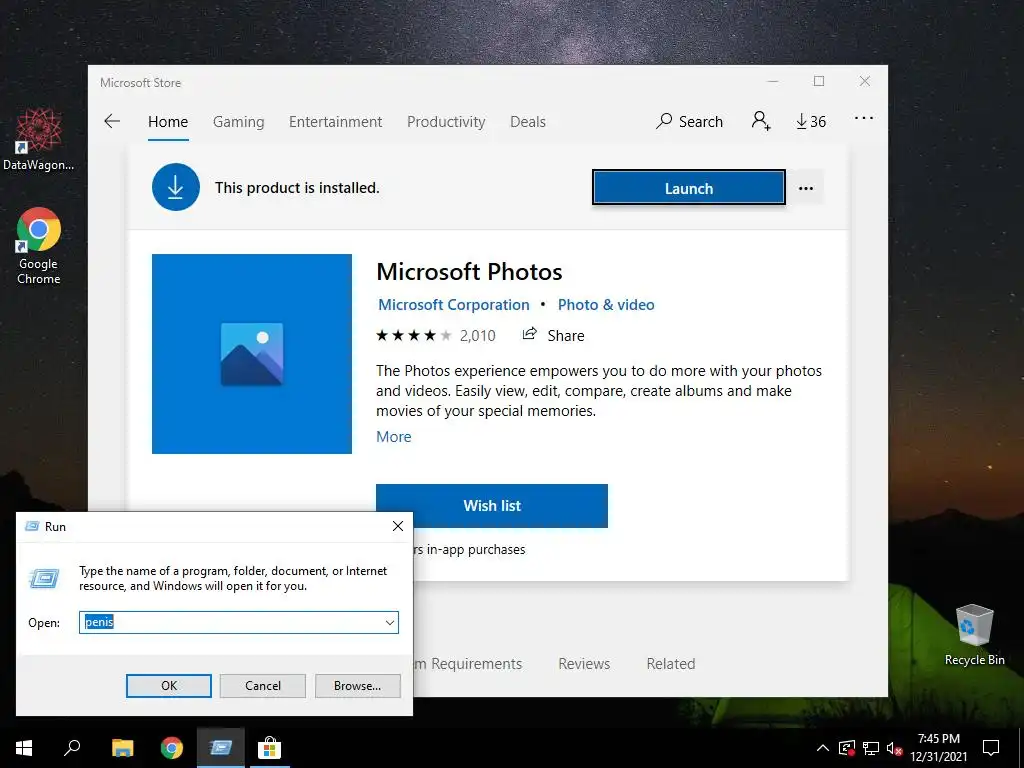Click the installed download circle icon
Screen dimensions: 1024x768
coord(176,187)
